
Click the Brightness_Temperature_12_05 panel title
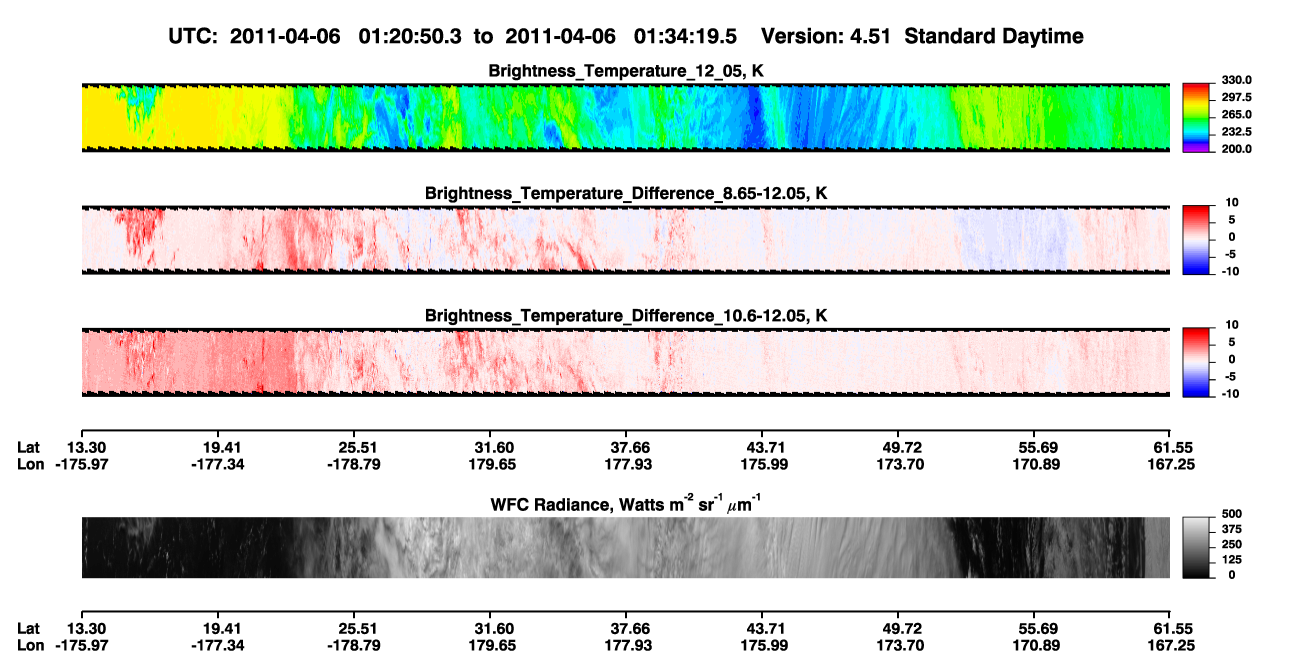click(626, 71)
